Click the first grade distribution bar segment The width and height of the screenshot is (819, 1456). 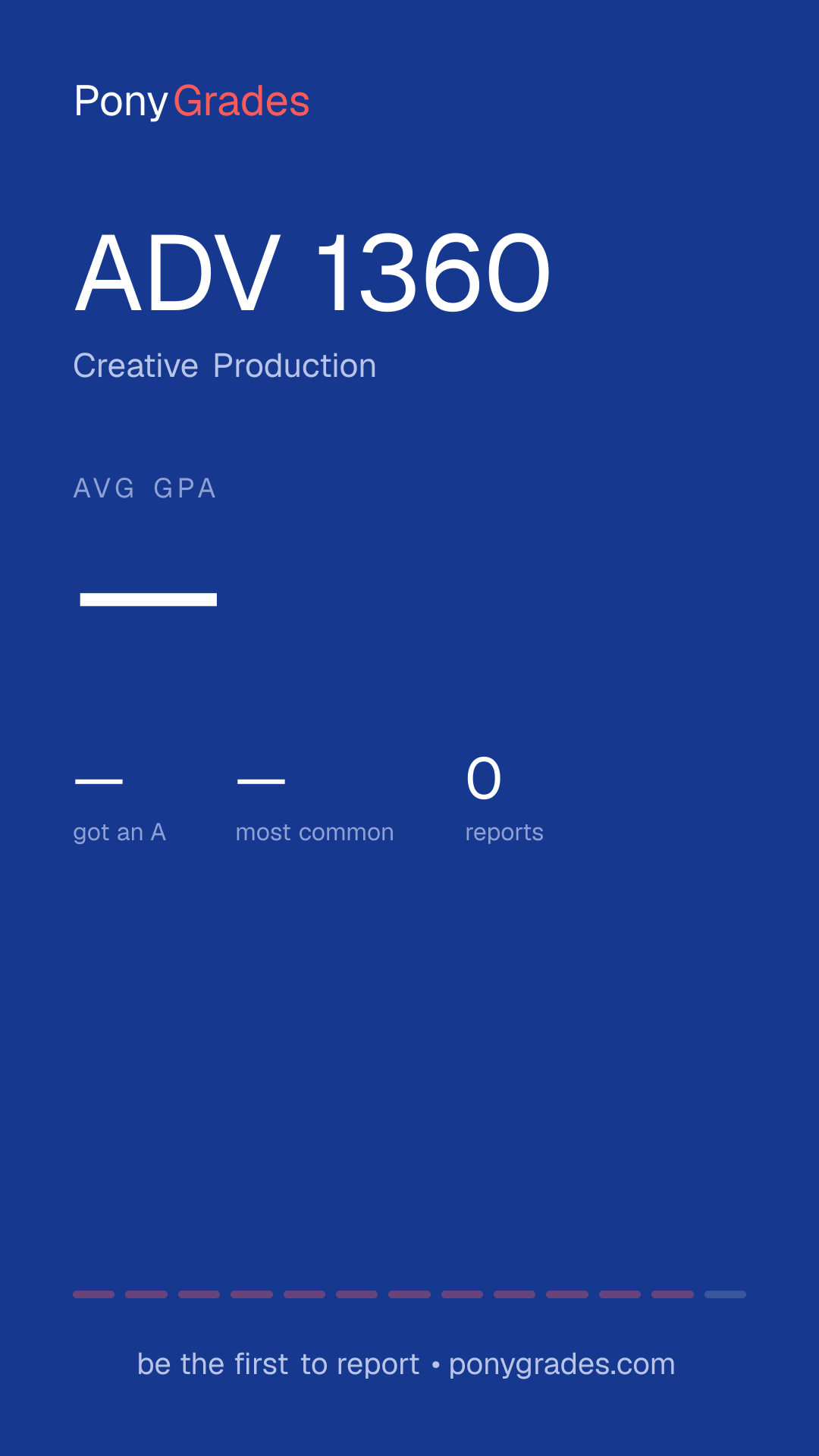(x=93, y=1294)
